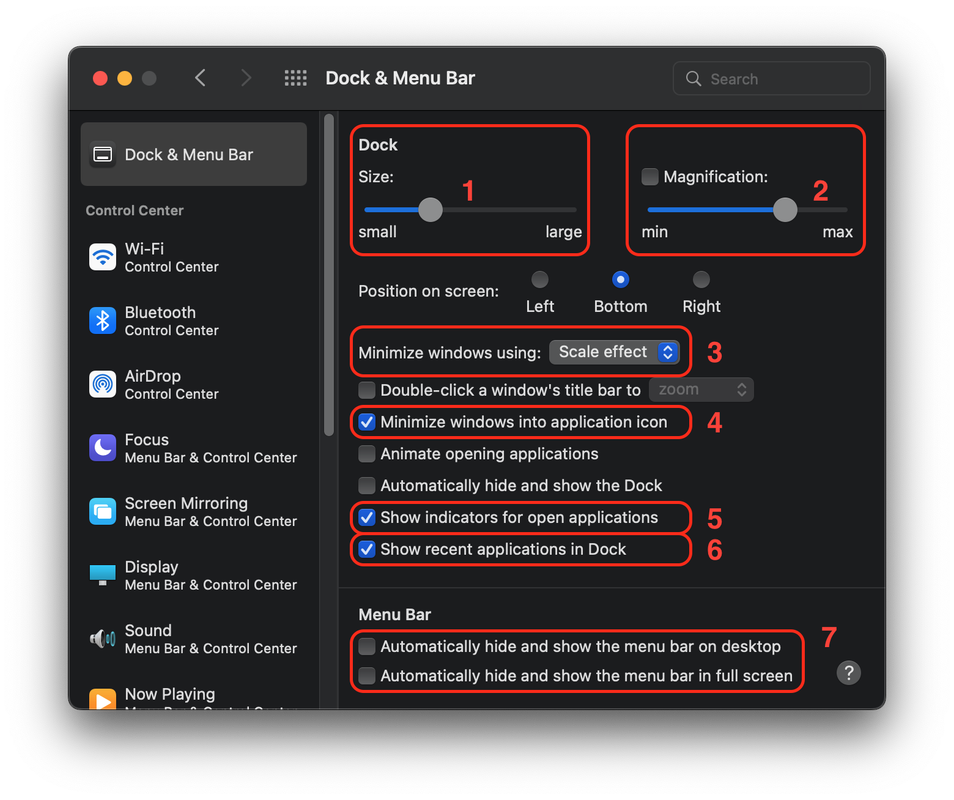954x800 pixels.
Task: Select Left dock position
Action: tap(540, 280)
